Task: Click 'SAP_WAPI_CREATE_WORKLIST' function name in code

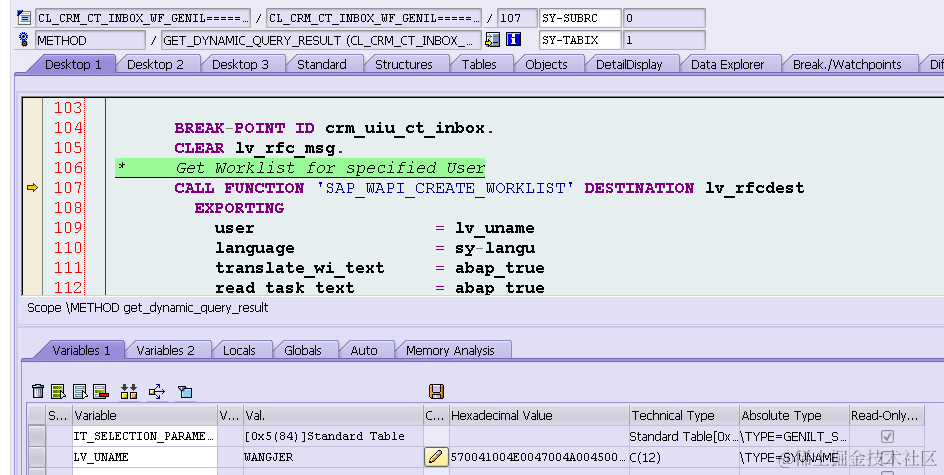Action: click(x=445, y=188)
